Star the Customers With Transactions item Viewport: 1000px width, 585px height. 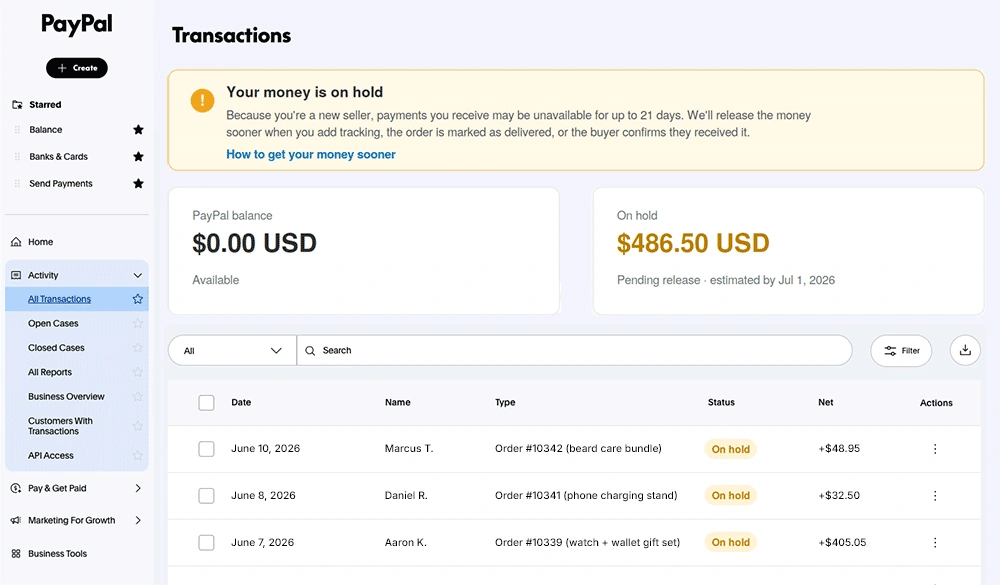137,426
